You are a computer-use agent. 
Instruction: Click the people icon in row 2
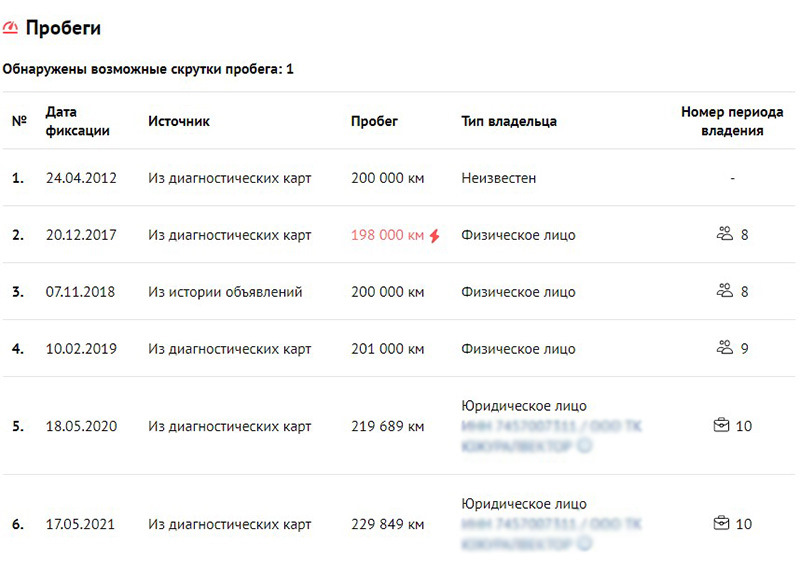pyautogui.click(x=725, y=235)
